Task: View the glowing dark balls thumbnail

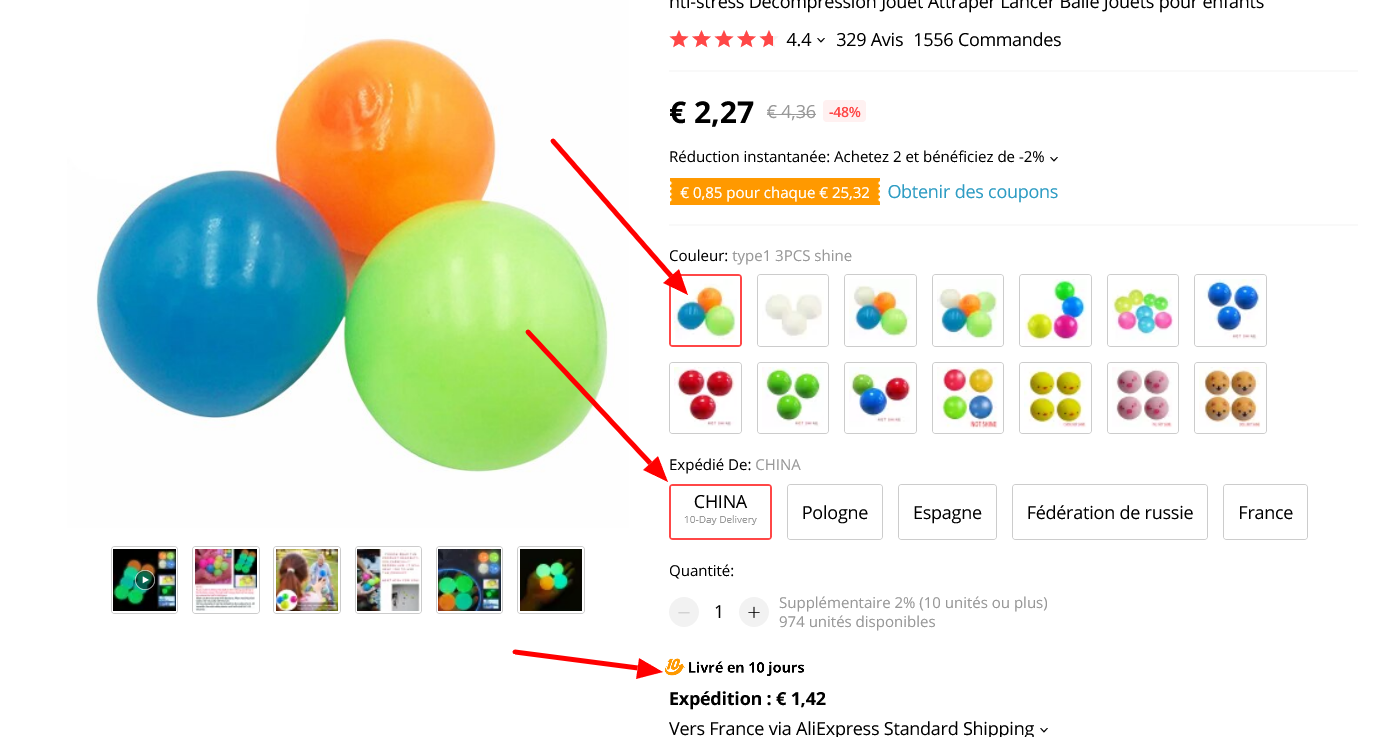Action: (x=551, y=580)
